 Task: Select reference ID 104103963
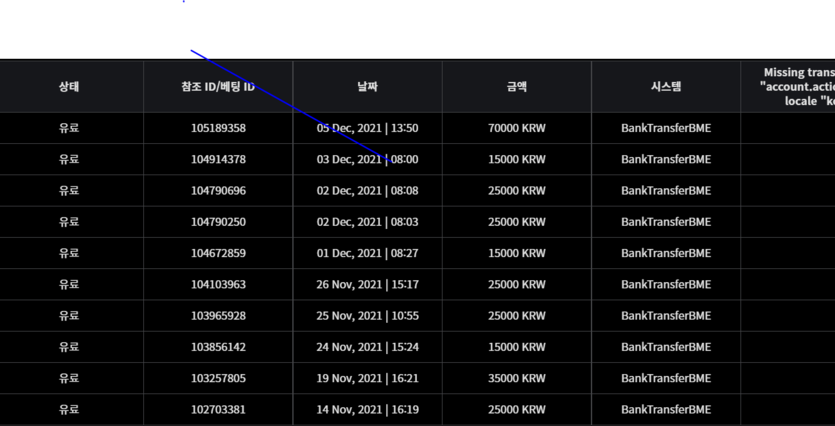pyautogui.click(x=218, y=284)
